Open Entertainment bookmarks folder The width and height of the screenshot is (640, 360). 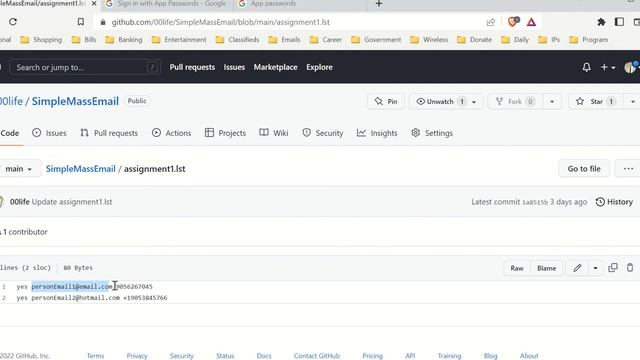pyautogui.click(x=179, y=40)
